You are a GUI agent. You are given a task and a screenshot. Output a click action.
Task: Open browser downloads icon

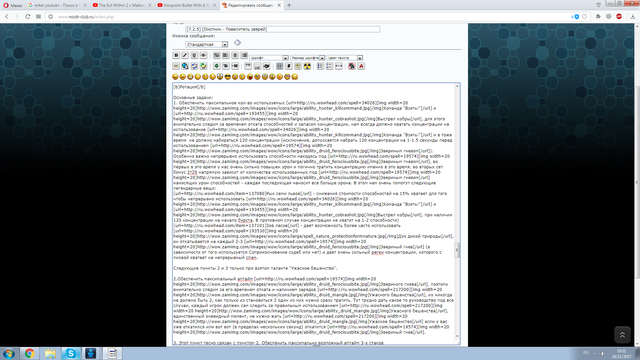coord(633,17)
